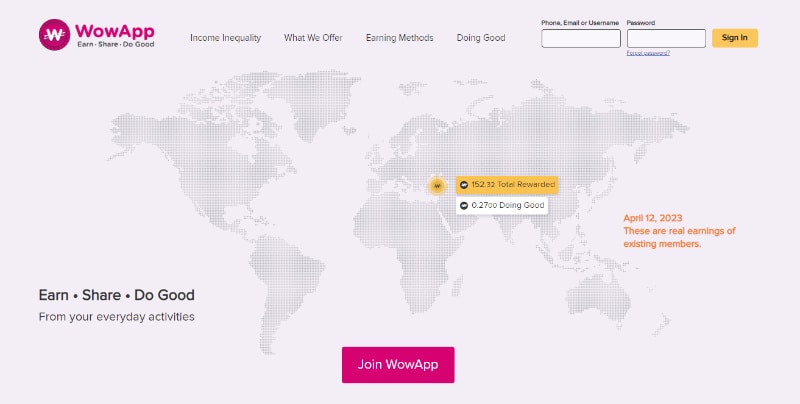Click coin icon beside 152.32 Total Rewarded
The image size is (800, 404).
464,185
